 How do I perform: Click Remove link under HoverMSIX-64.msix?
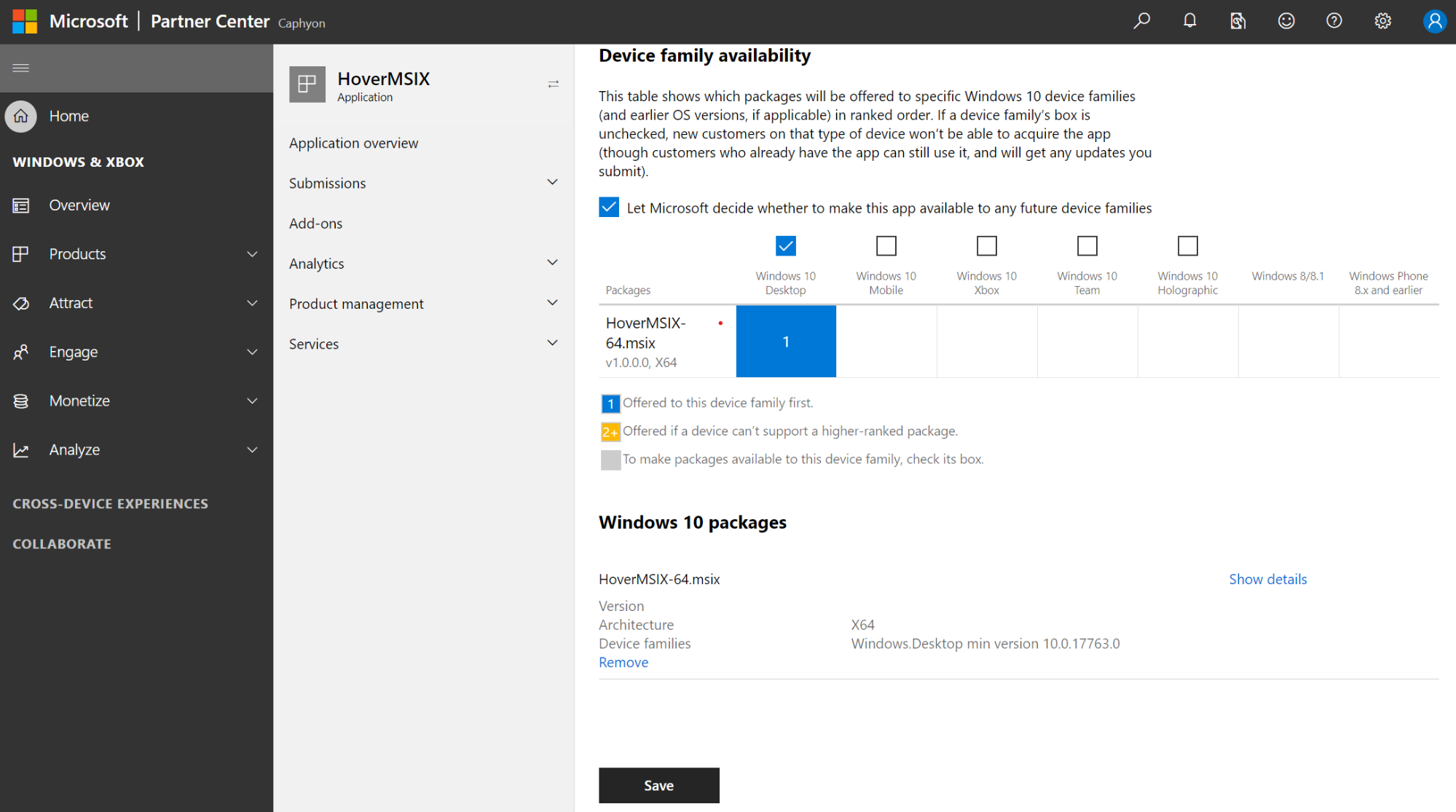[x=623, y=662]
